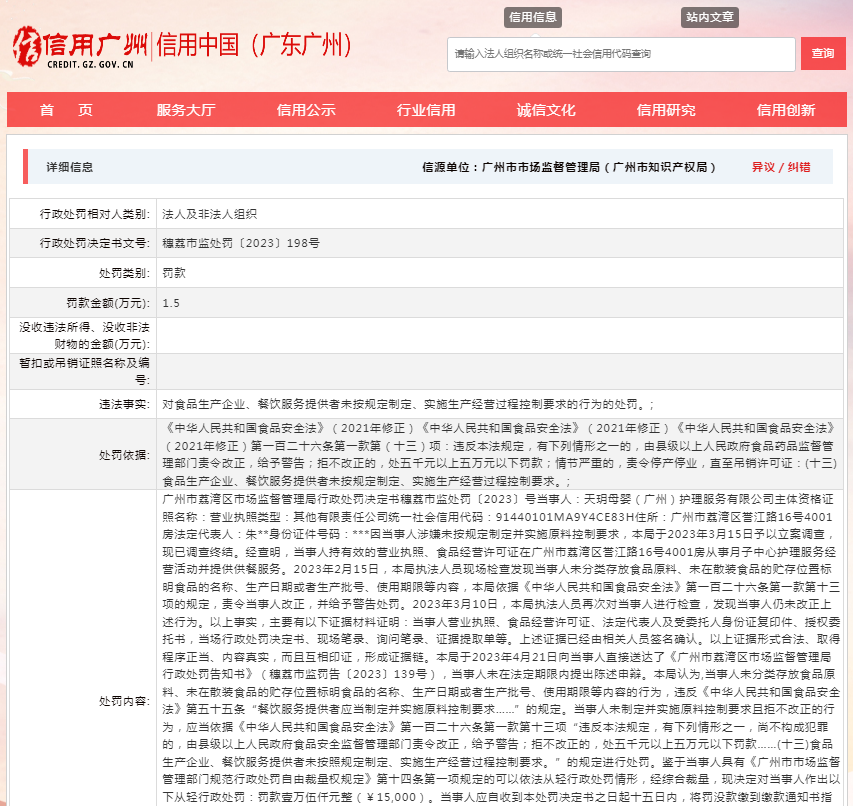Click the fine amount value 1.5
The image size is (853, 806).
(171, 303)
